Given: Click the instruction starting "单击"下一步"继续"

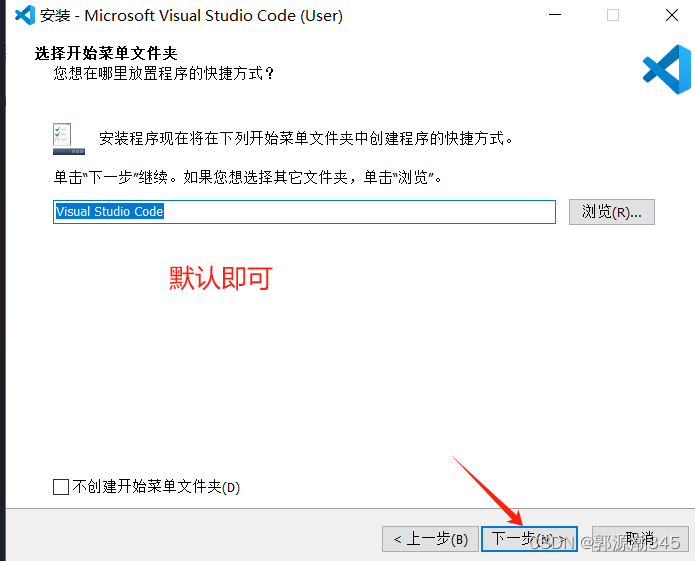Looking at the screenshot, I should 248,177.
